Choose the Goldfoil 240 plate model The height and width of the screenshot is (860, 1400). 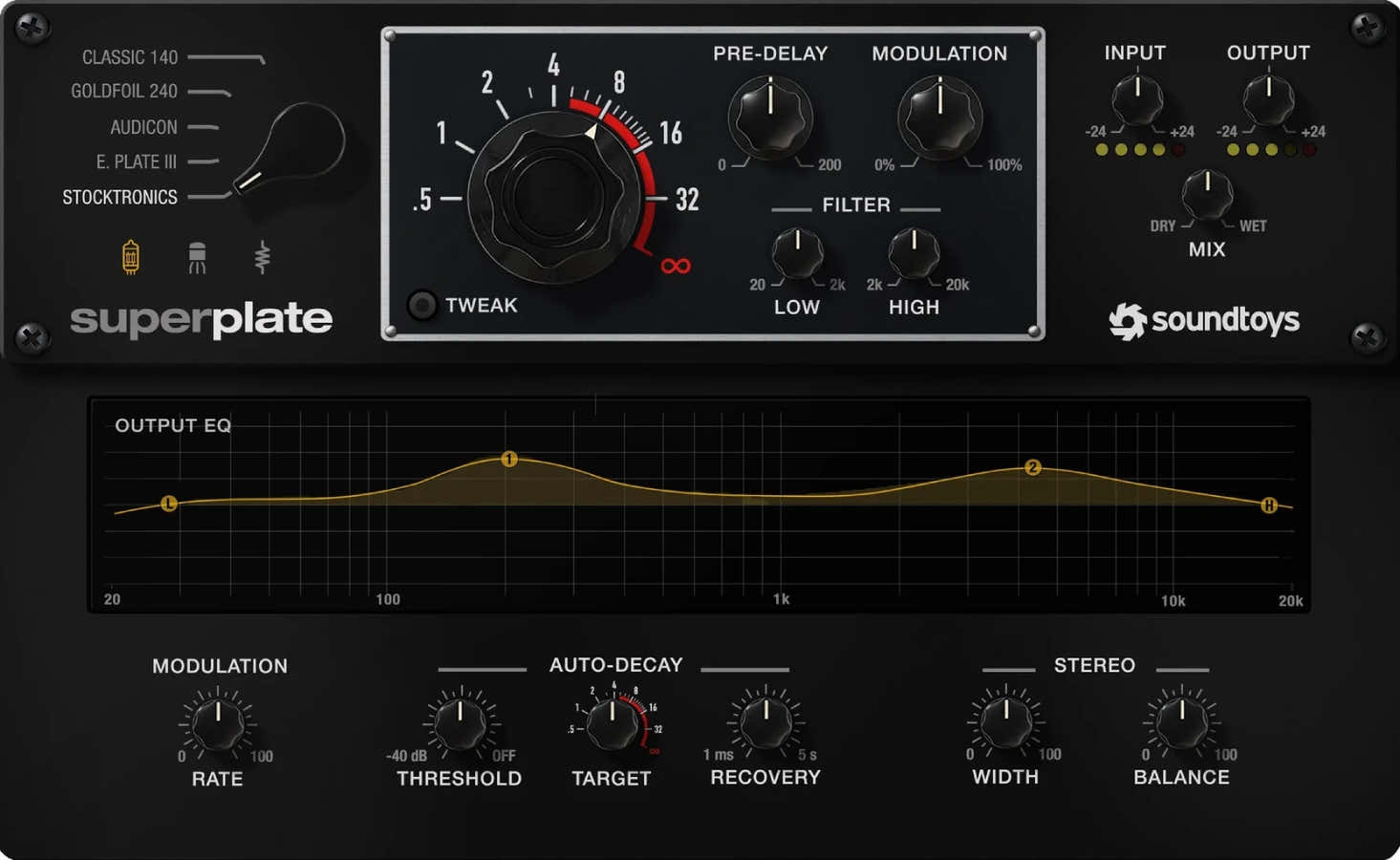pyautogui.click(x=124, y=91)
